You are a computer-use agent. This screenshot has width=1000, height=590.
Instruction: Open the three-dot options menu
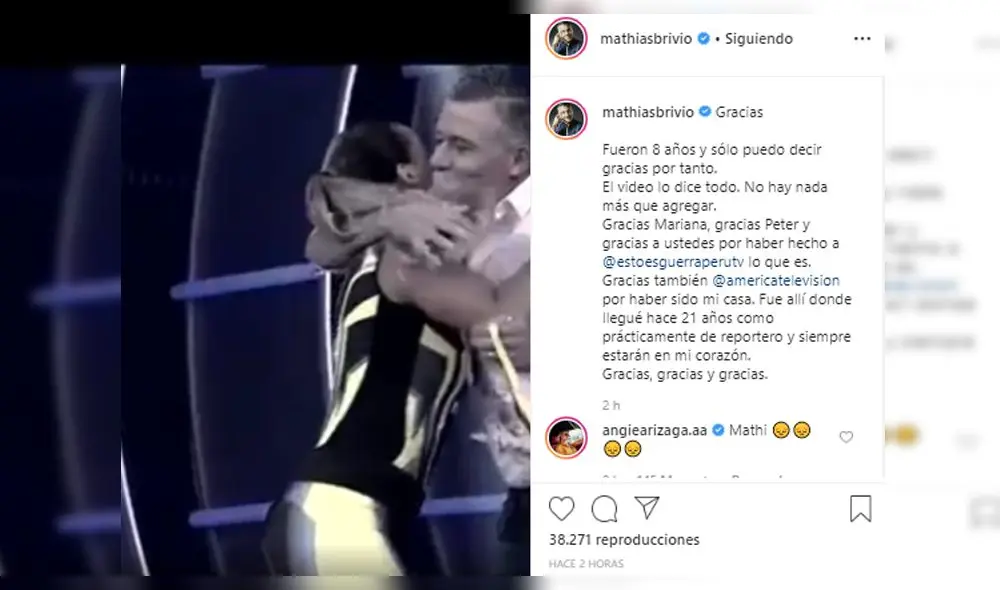[862, 39]
